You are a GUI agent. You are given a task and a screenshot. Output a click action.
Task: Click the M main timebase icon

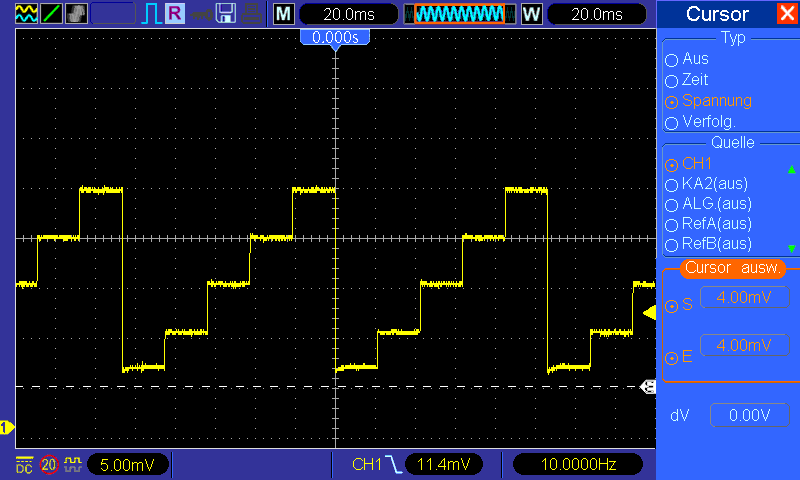(x=284, y=14)
